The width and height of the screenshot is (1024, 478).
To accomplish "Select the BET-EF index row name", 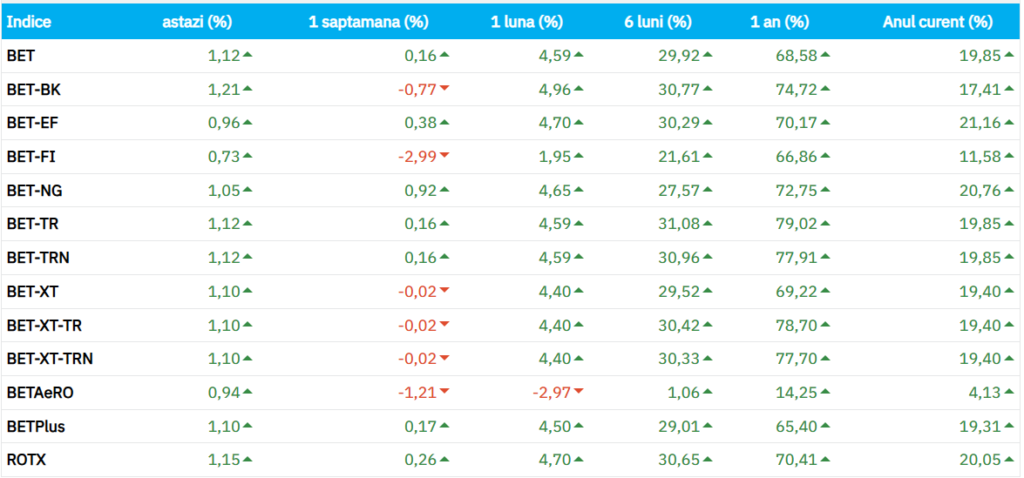I will pos(26,123).
